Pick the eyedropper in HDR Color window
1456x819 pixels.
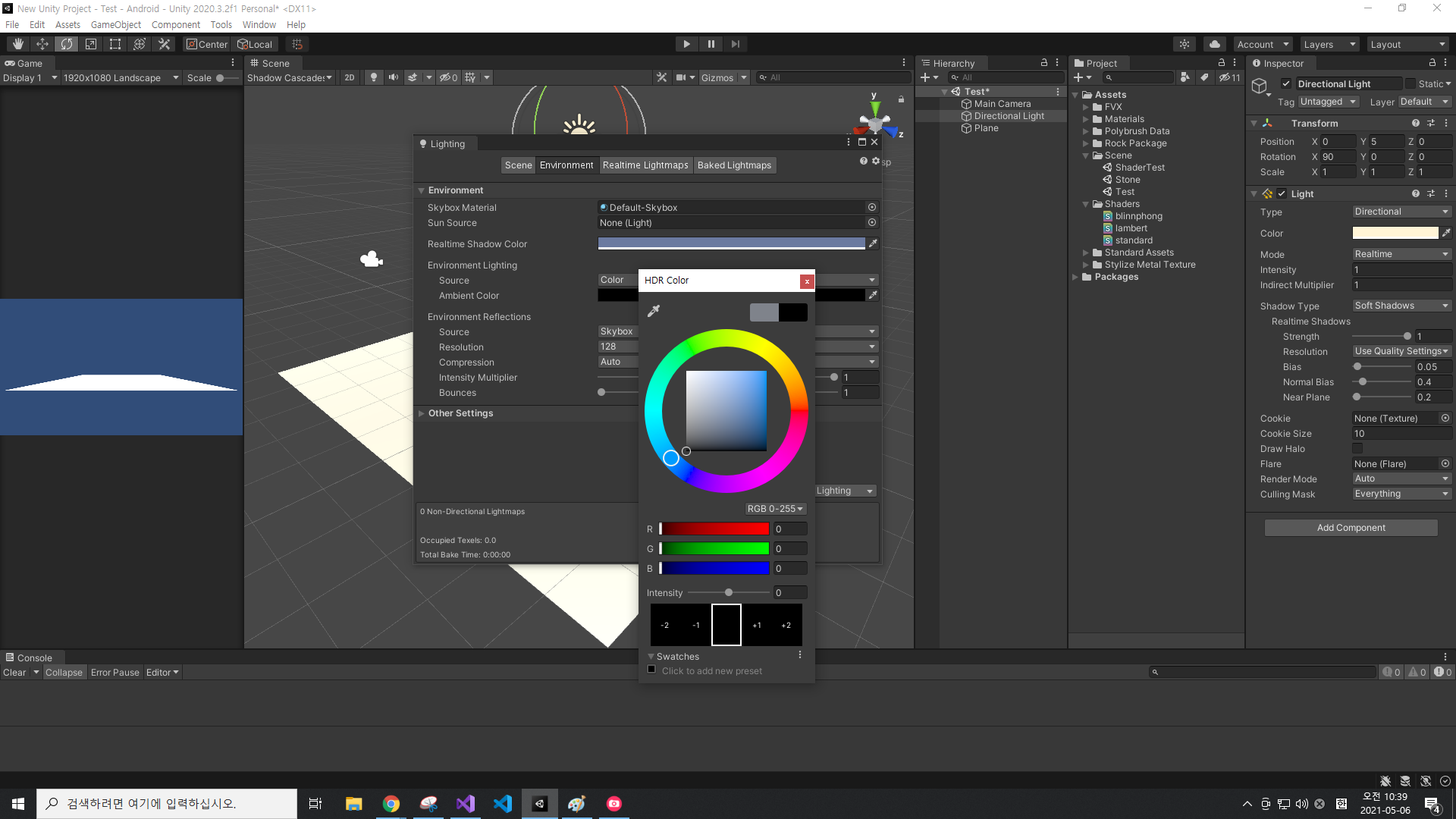point(654,311)
